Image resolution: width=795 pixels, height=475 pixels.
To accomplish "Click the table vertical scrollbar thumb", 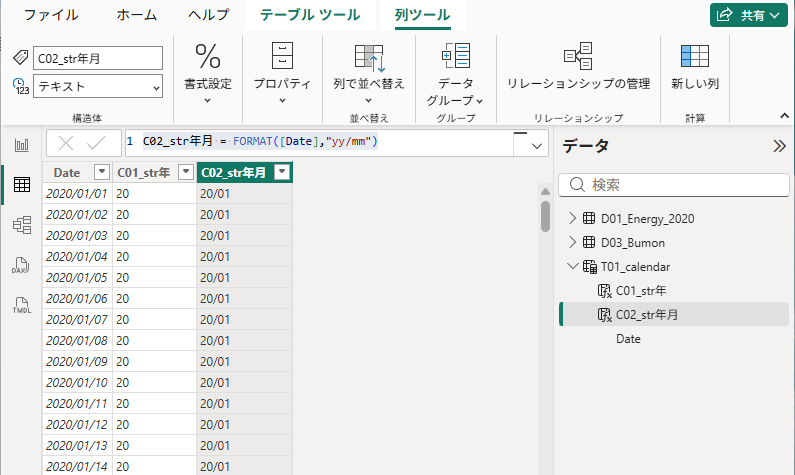I will tap(545, 216).
